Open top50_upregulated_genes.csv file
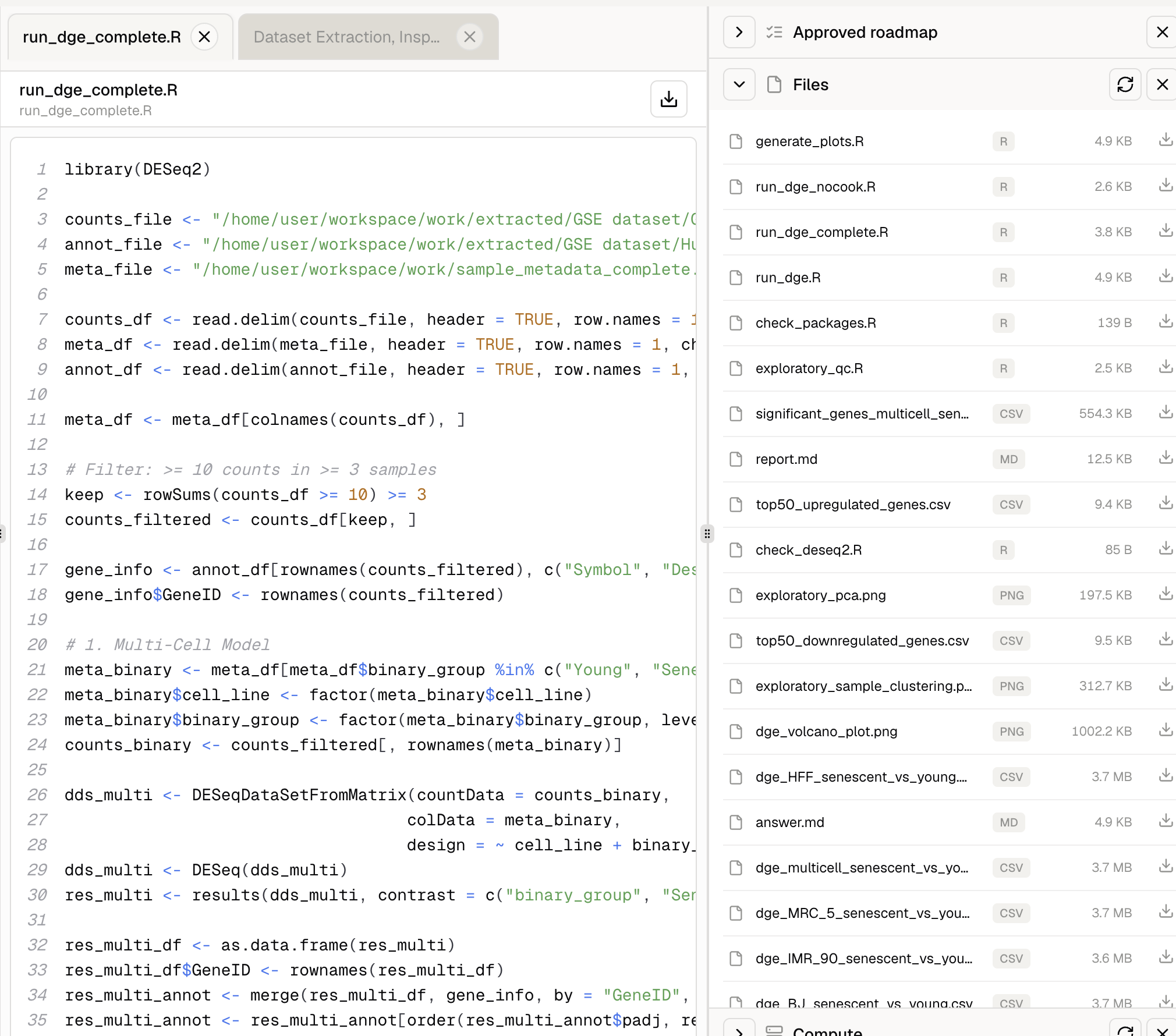 [x=853, y=505]
